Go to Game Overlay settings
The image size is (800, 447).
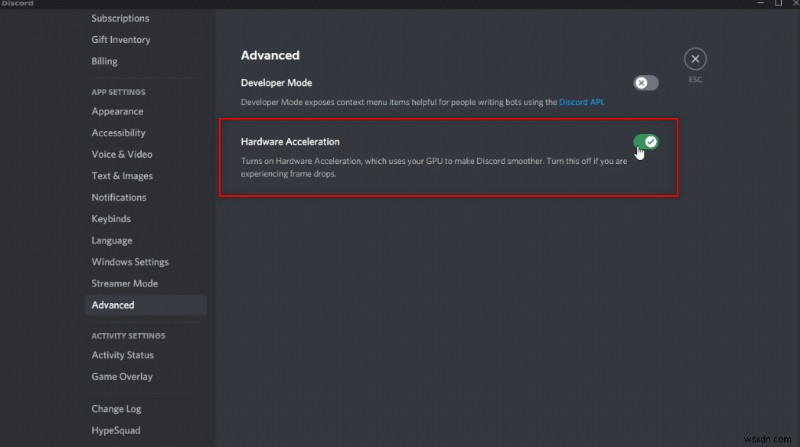click(122, 377)
